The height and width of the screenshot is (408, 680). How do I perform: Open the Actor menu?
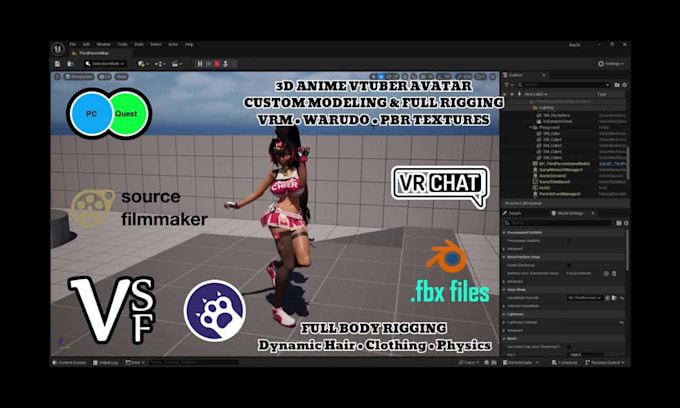coord(173,44)
